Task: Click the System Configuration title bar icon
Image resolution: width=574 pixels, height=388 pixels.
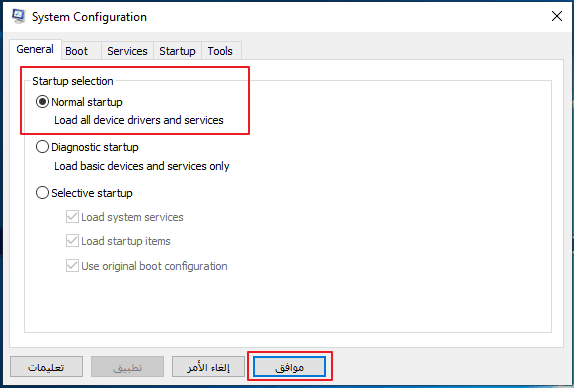Action: coord(18,16)
